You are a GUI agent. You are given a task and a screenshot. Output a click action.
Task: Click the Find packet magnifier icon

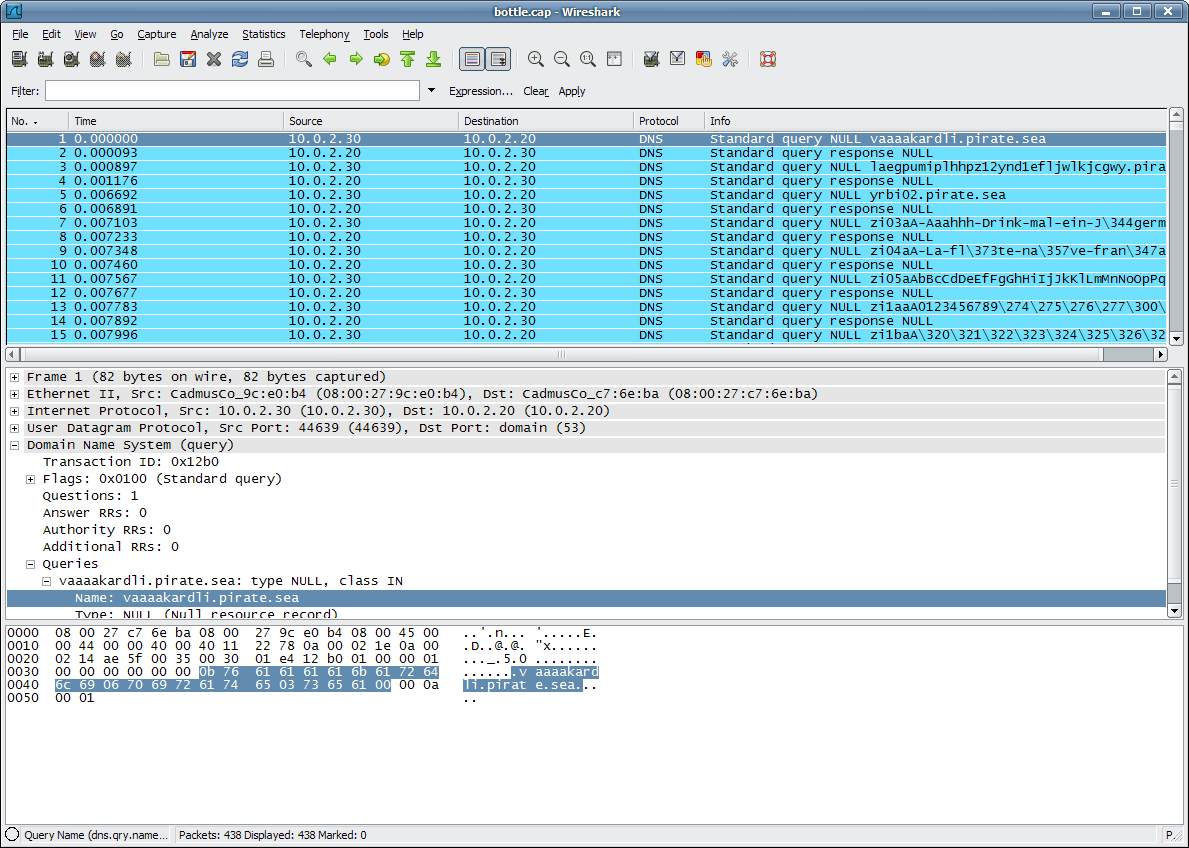point(304,60)
